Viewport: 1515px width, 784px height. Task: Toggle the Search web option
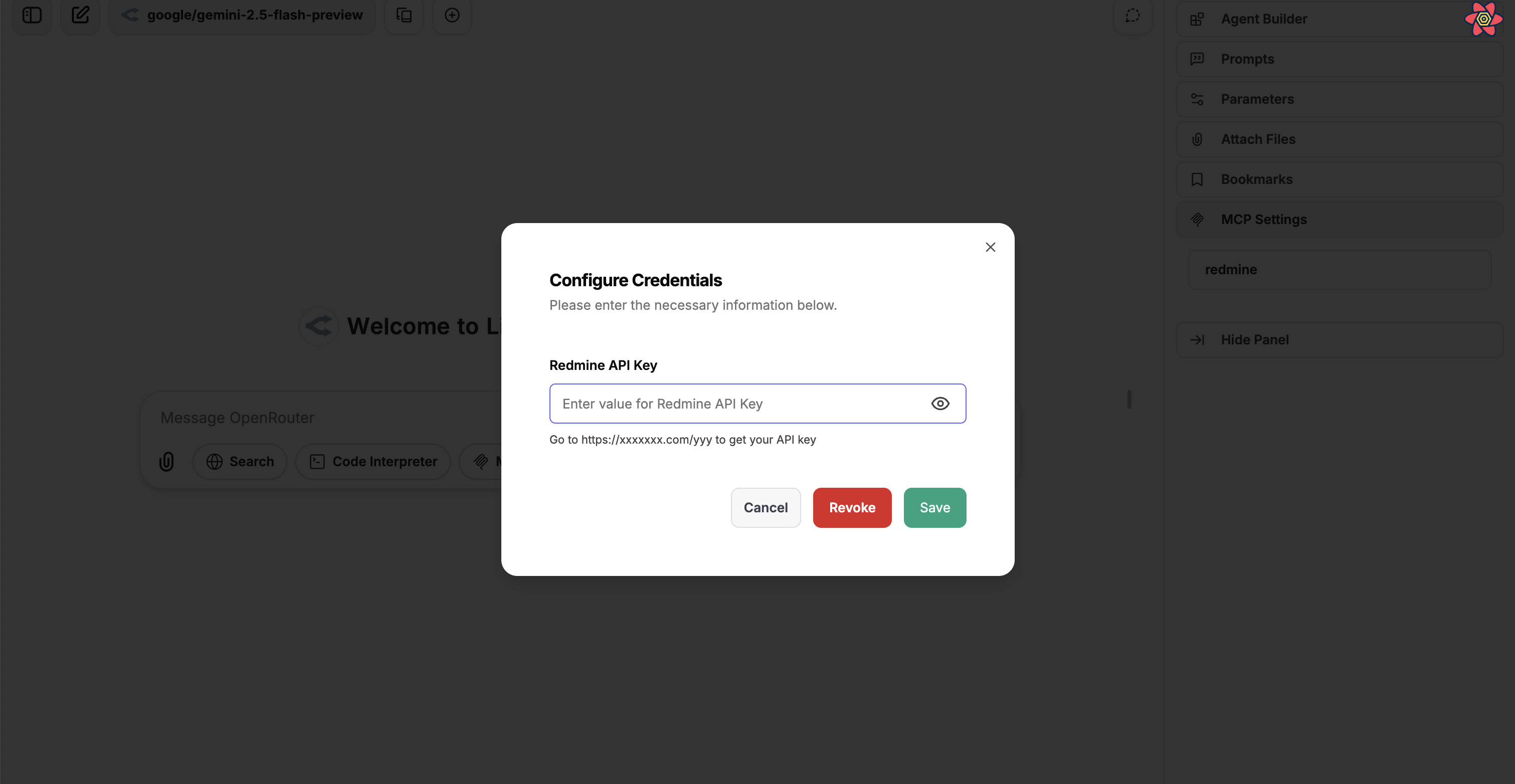click(239, 462)
